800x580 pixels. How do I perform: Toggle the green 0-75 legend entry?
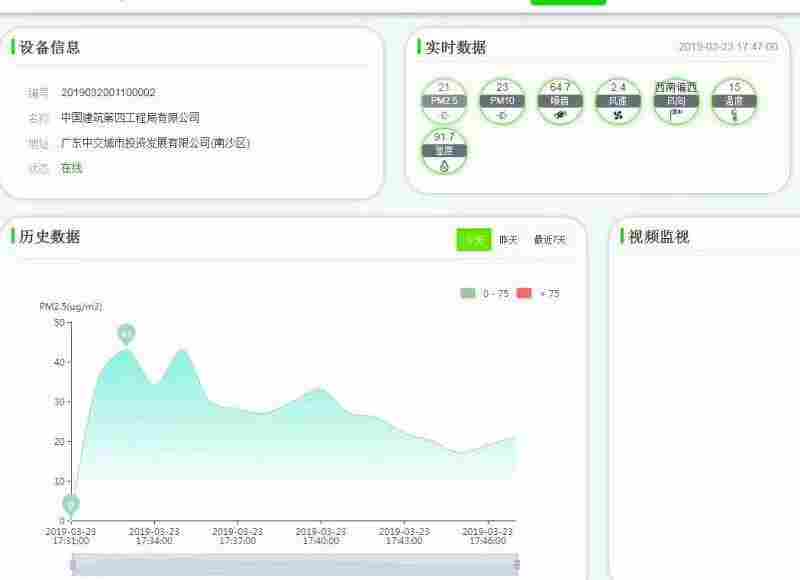[470, 293]
